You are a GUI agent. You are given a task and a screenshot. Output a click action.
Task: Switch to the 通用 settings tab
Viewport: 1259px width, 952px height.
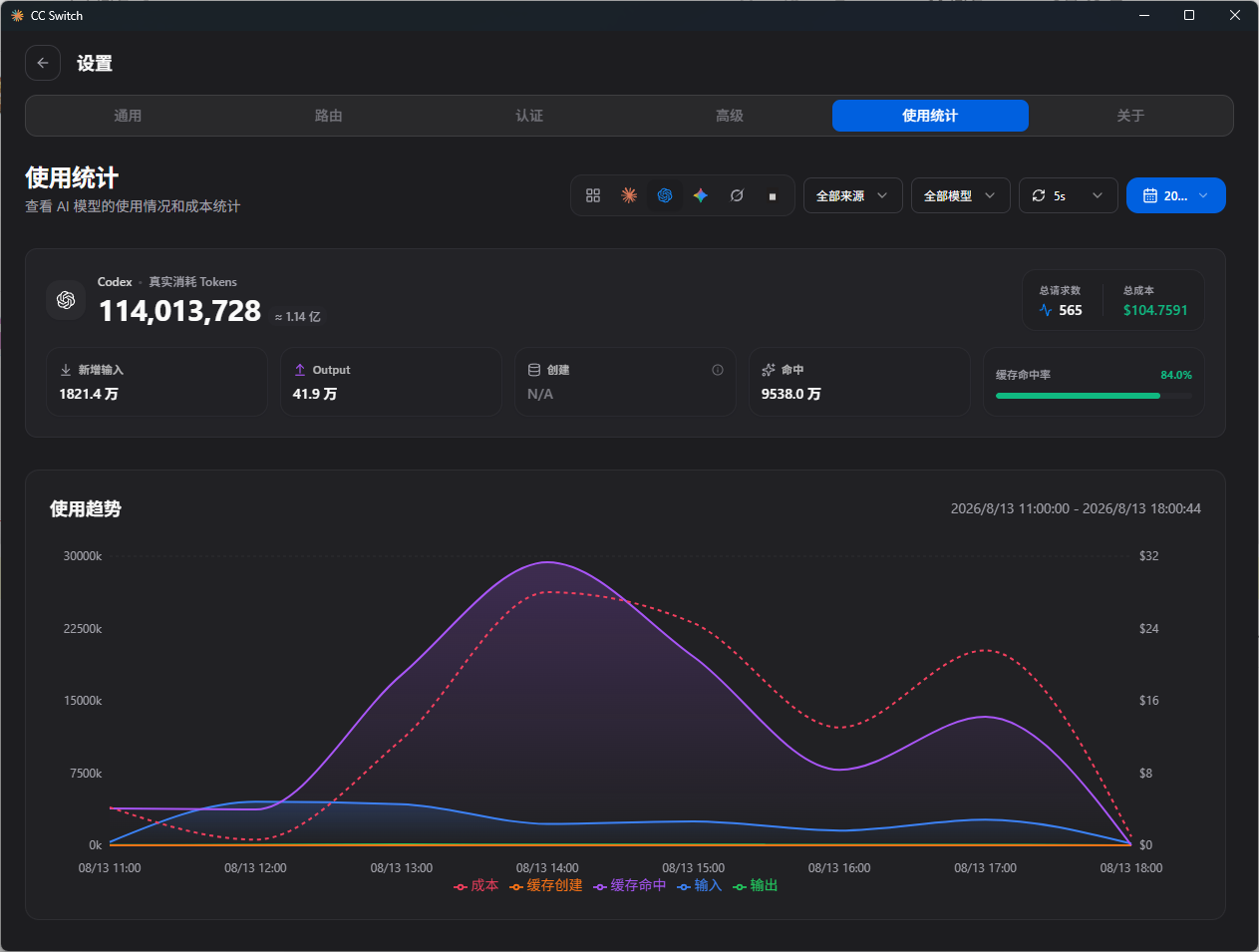click(128, 116)
